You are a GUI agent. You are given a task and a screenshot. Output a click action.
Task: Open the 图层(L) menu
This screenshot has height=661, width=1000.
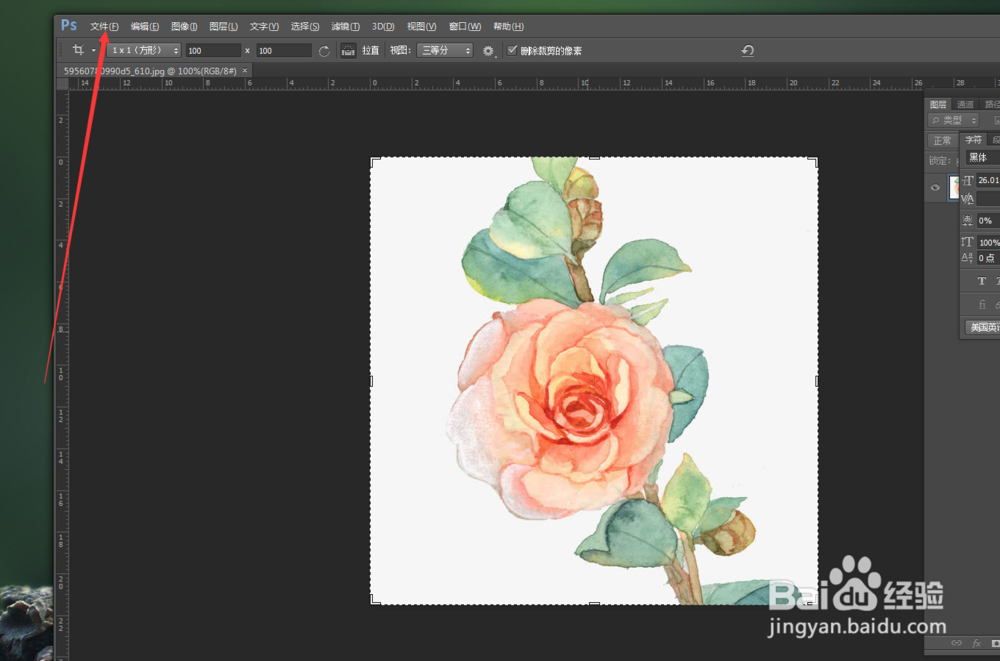(x=223, y=26)
